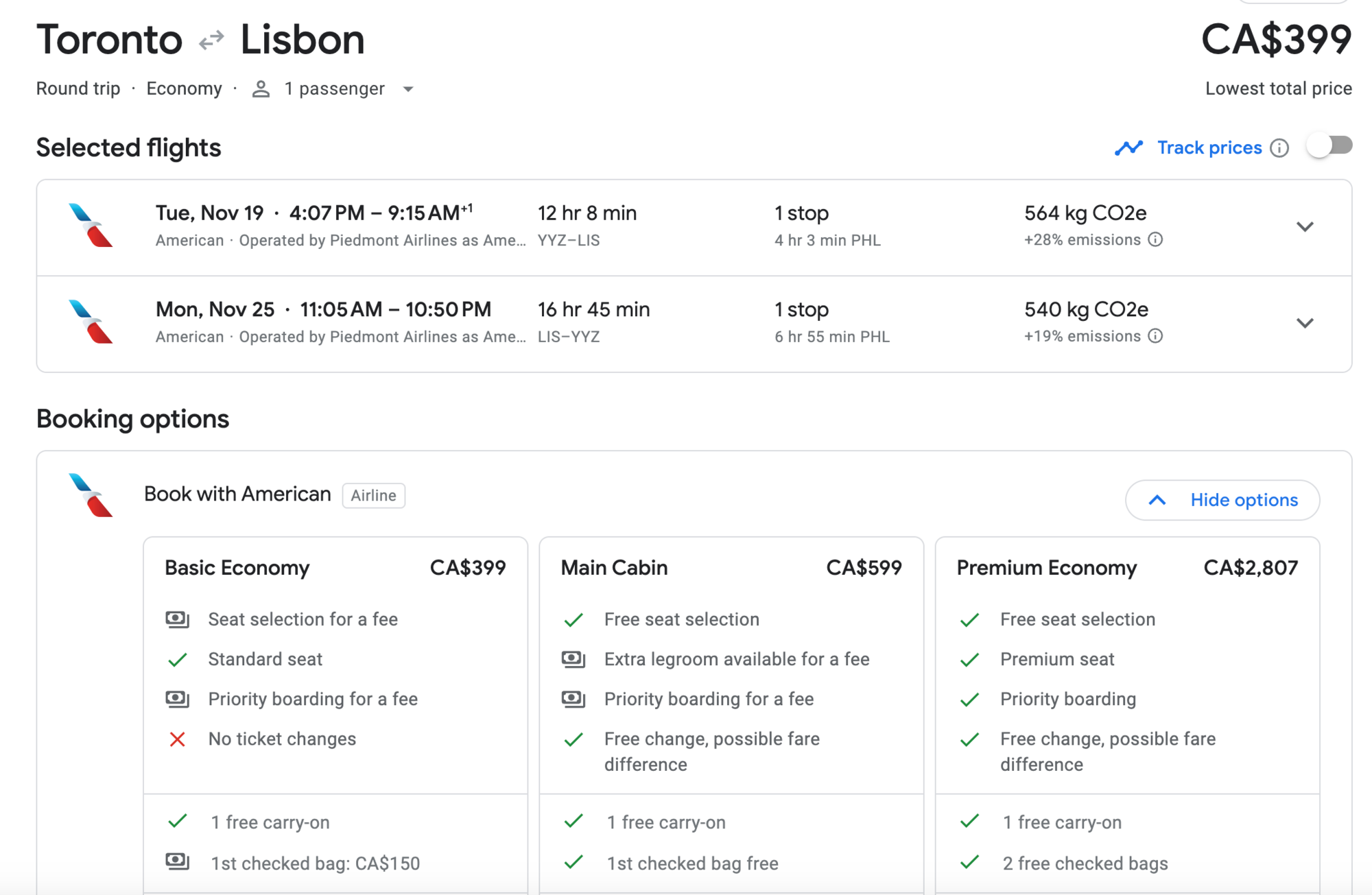Viewport: 1372px width, 895px height.
Task: Expand the Tue, Nov 19 flight details
Action: point(1305,227)
